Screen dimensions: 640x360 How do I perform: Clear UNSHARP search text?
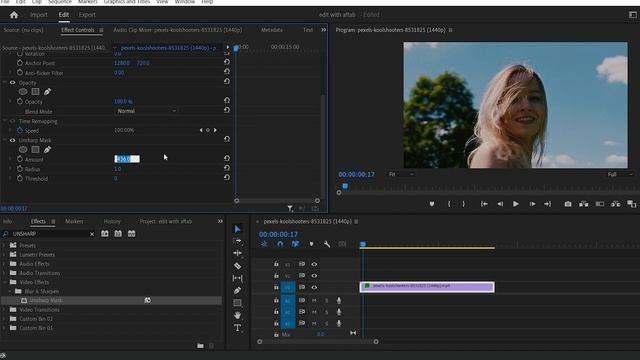tap(92, 234)
